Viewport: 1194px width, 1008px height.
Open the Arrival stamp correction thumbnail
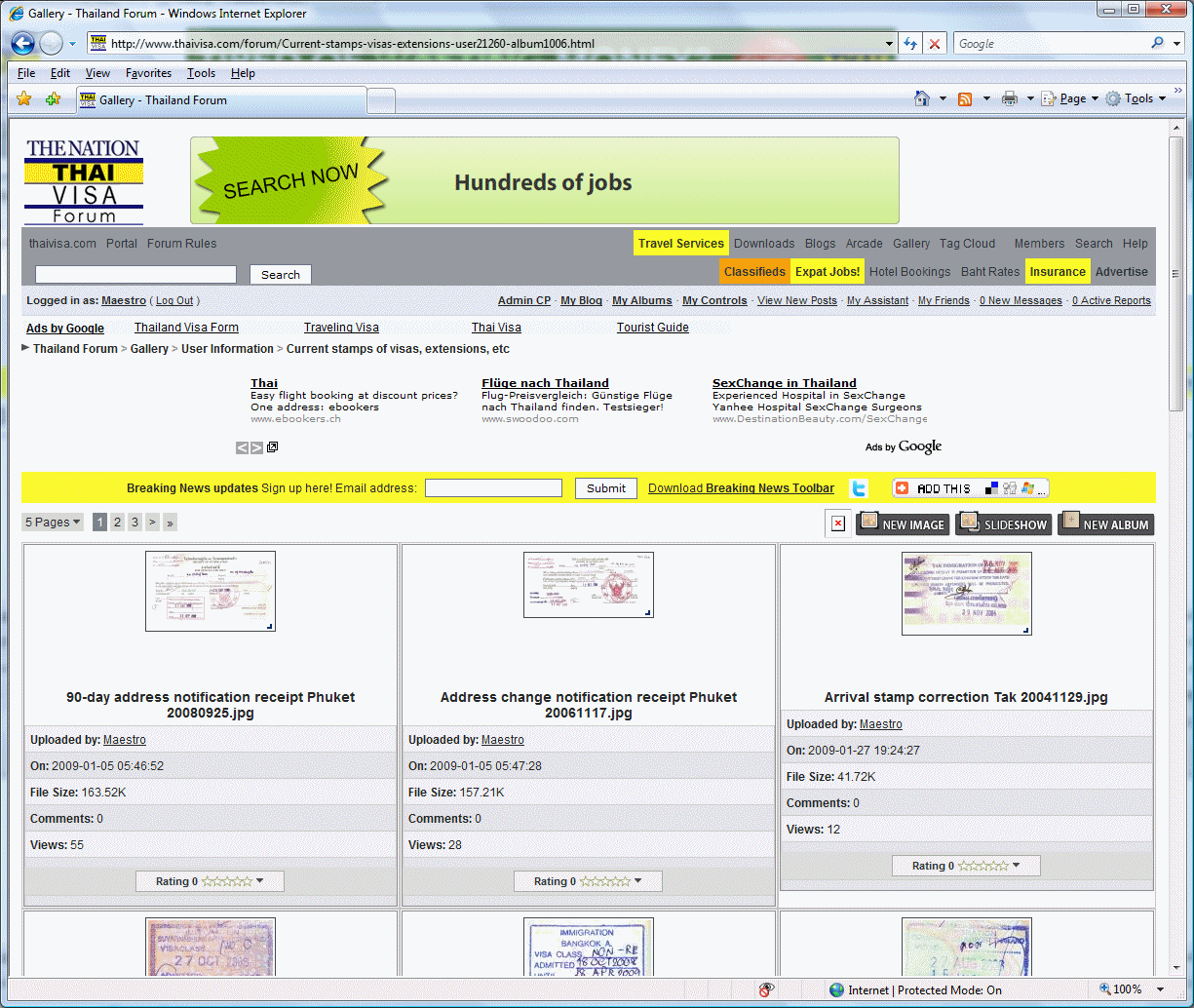click(x=966, y=593)
